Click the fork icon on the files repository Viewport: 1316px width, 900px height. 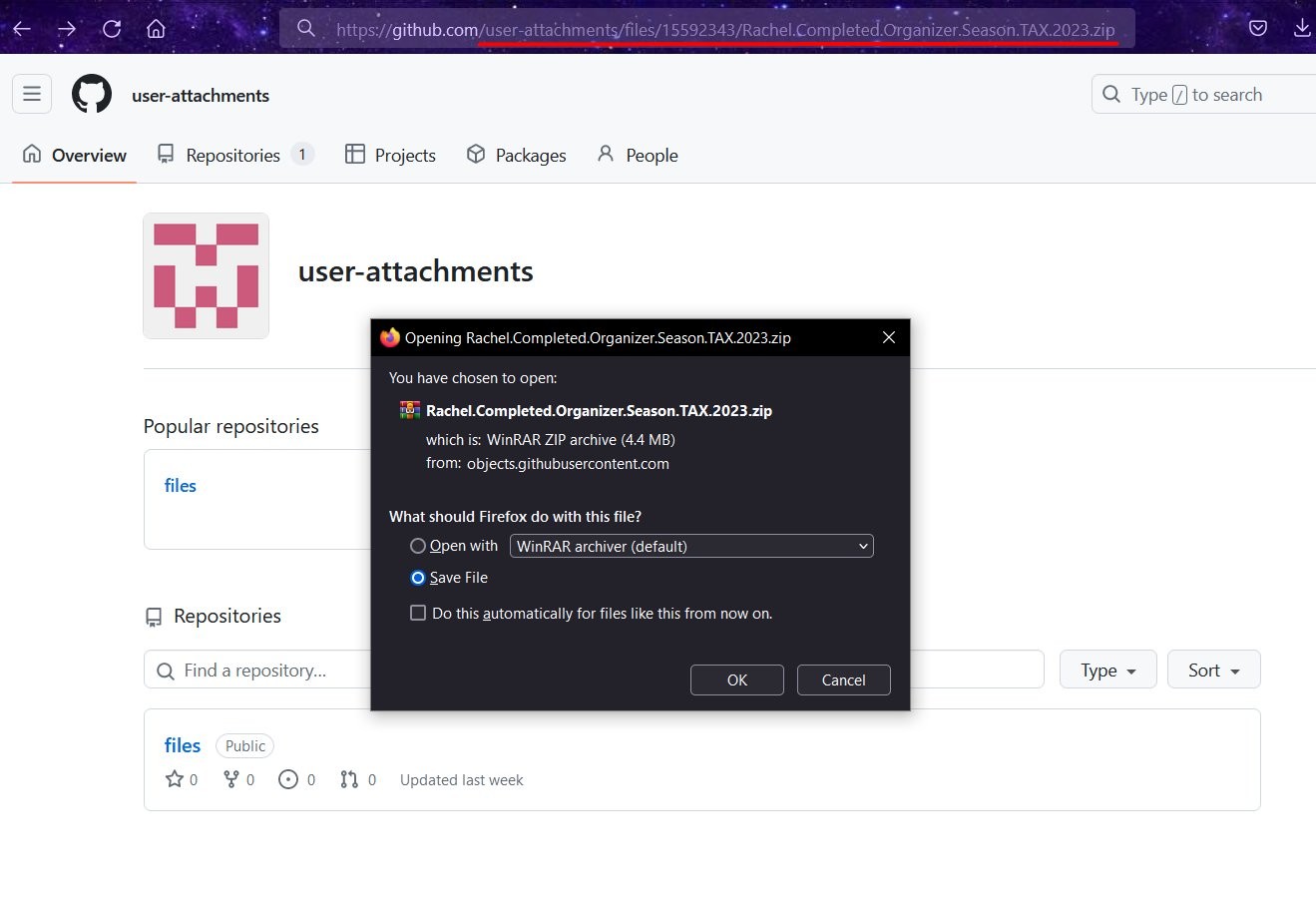(230, 779)
